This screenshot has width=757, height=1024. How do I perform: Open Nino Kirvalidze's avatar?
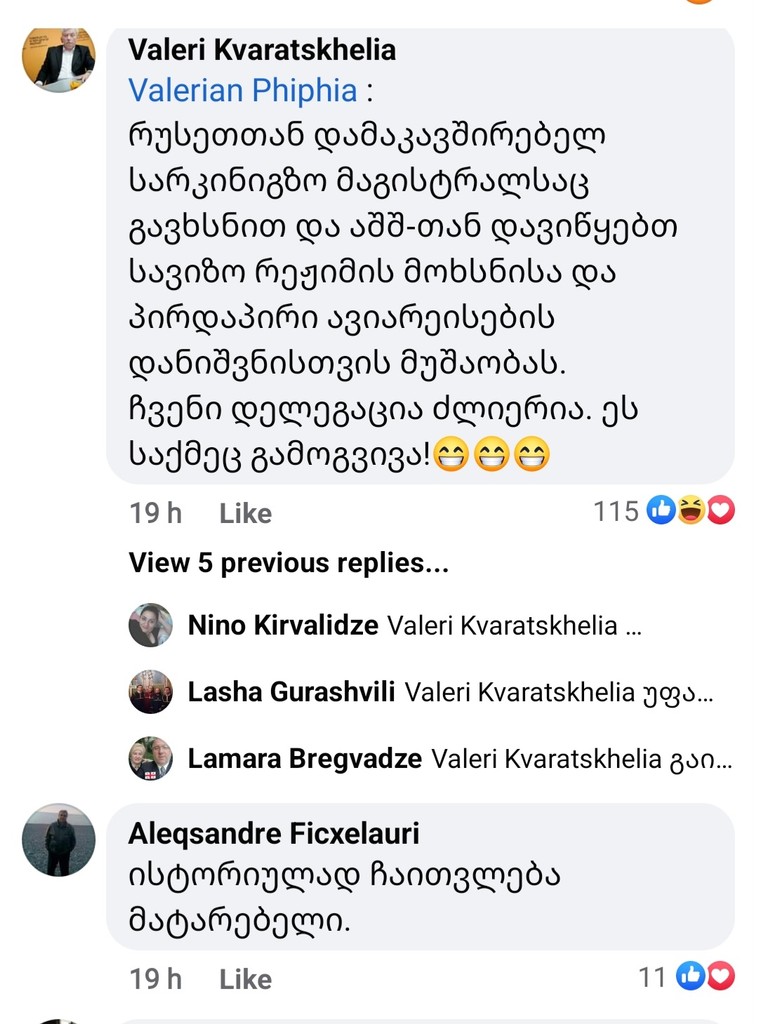coord(150,626)
